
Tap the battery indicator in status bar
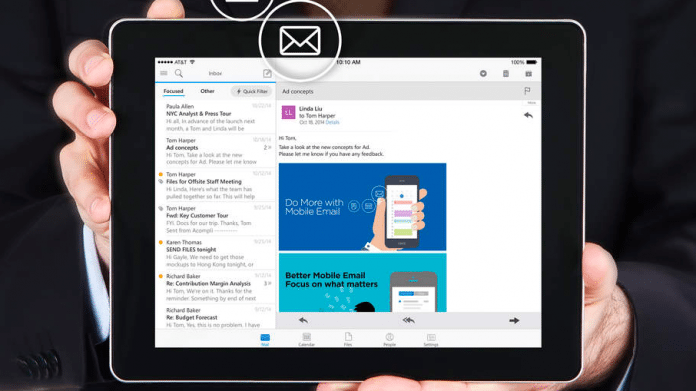tap(531, 62)
